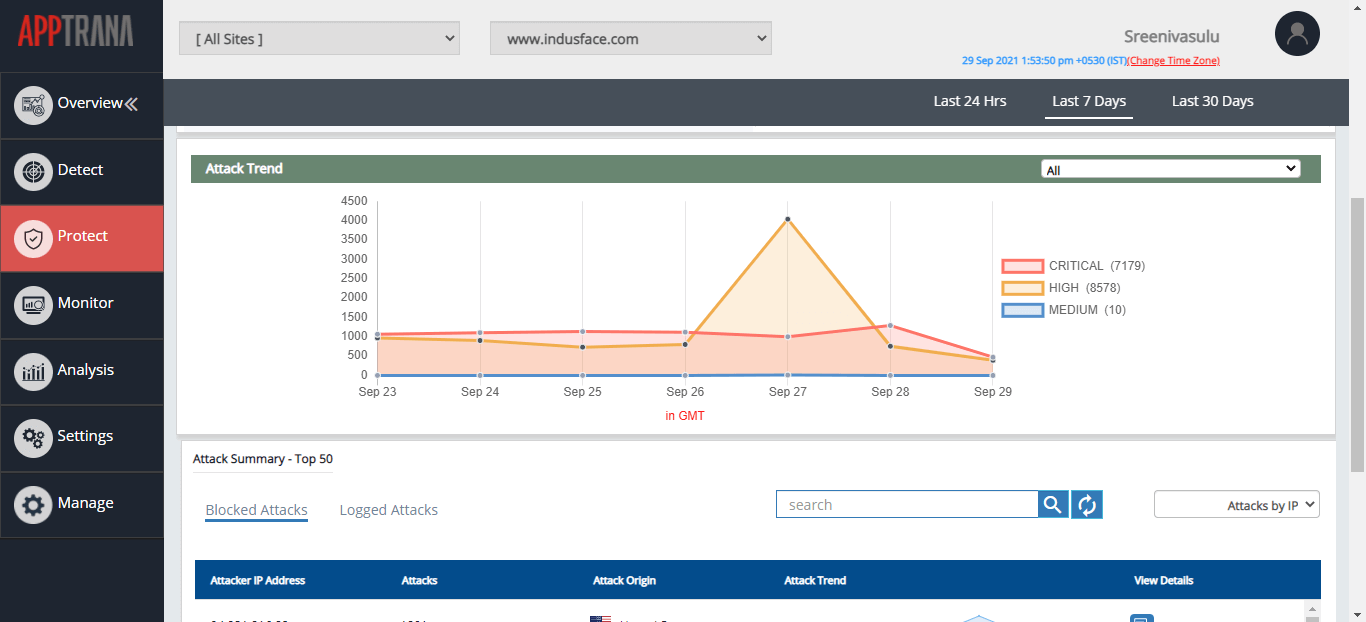Click the Sep 27 HIGH peak point
The height and width of the screenshot is (622, 1366).
(x=788, y=219)
